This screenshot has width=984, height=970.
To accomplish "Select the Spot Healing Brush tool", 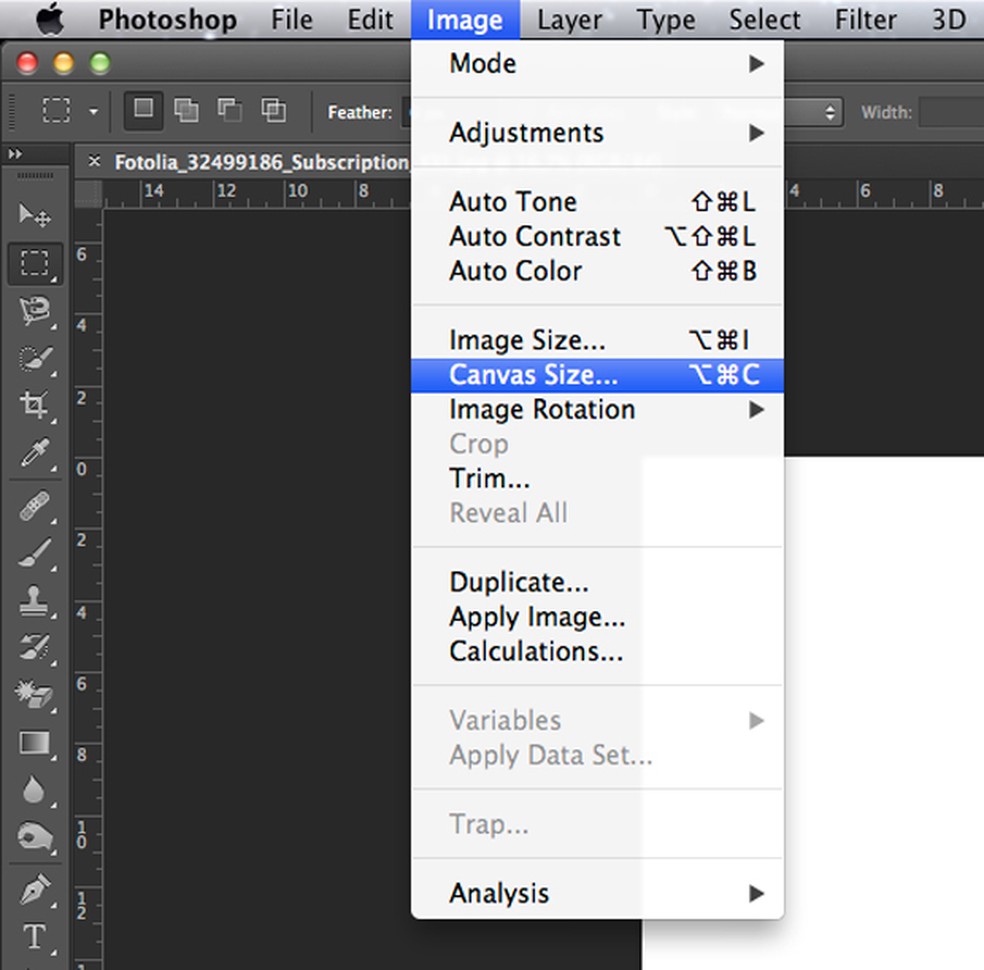I will 35,506.
